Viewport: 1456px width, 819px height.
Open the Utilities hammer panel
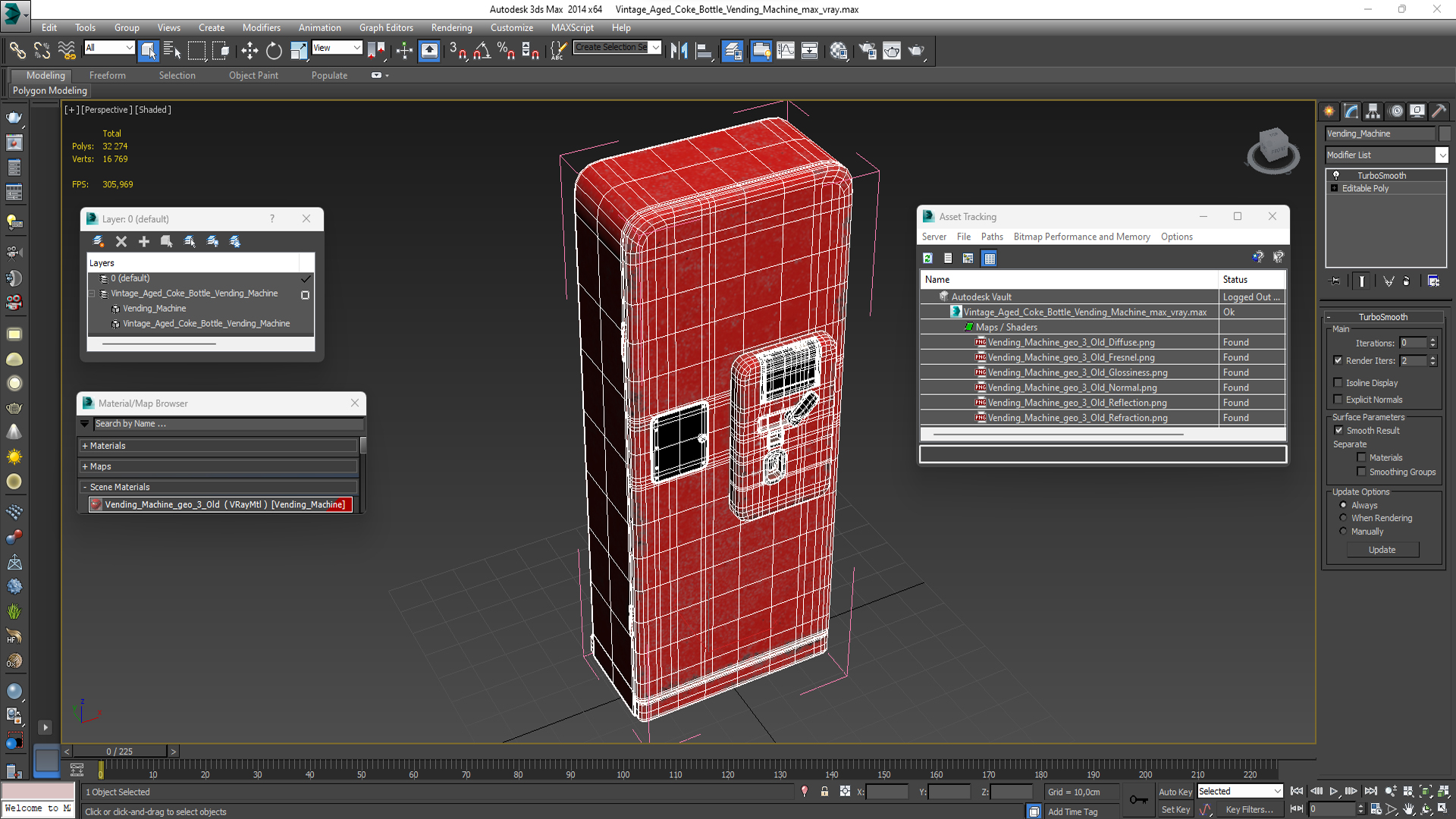pyautogui.click(x=1439, y=111)
